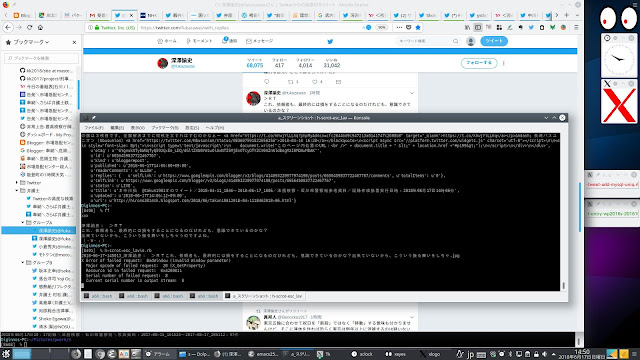Click the Twitter search magnifier icon

pos(456,41)
